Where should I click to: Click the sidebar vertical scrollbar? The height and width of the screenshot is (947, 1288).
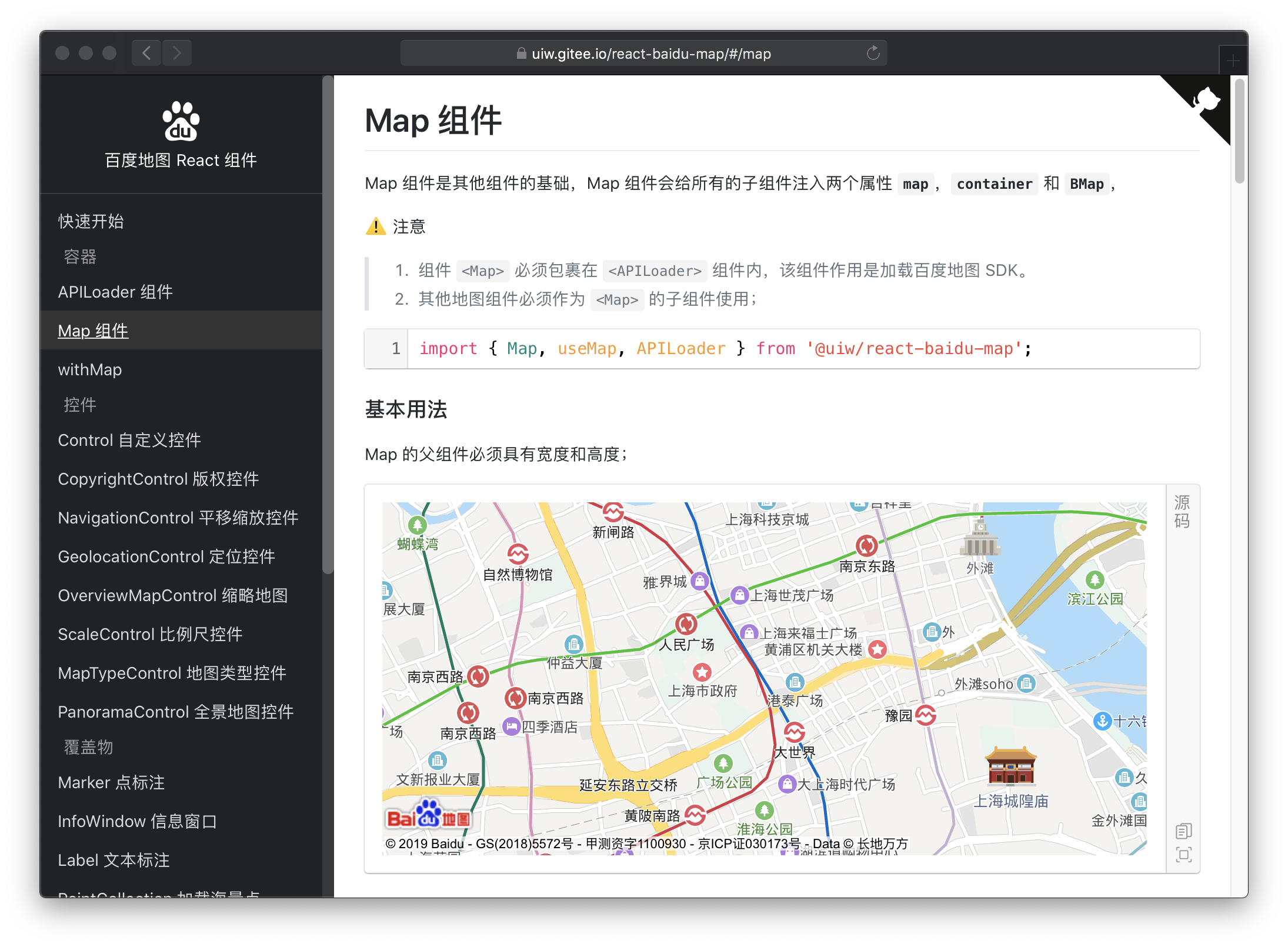click(328, 325)
